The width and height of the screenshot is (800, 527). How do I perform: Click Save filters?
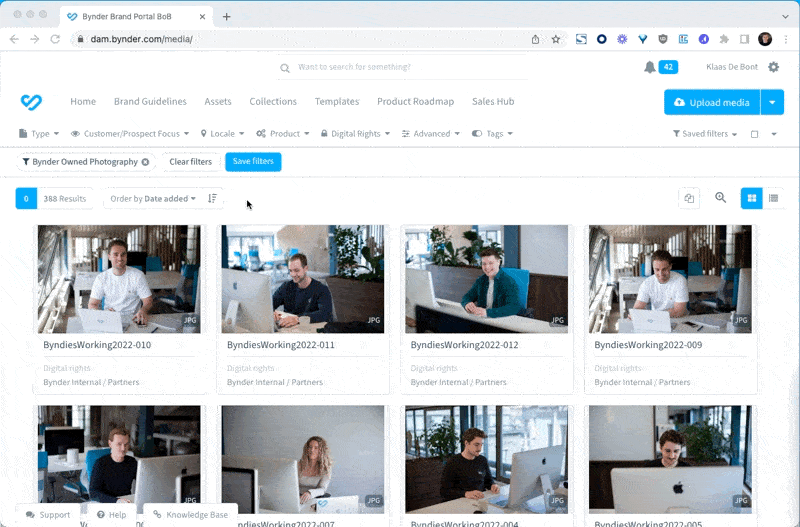[x=253, y=162]
